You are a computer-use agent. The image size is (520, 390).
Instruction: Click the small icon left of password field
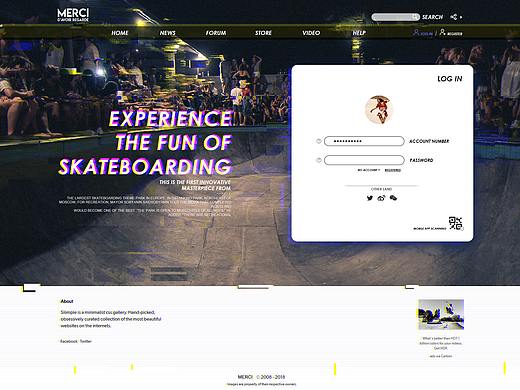(x=319, y=160)
